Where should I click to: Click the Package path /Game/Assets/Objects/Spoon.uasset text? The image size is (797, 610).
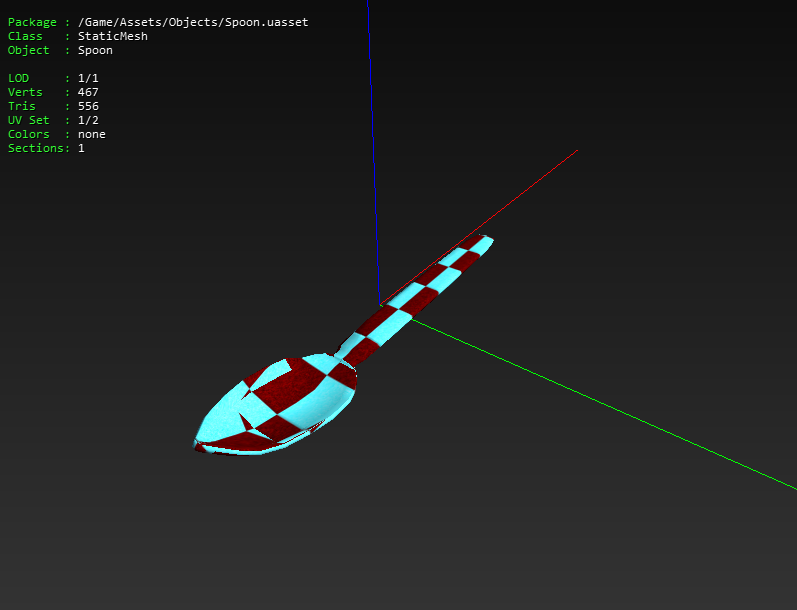(x=193, y=22)
